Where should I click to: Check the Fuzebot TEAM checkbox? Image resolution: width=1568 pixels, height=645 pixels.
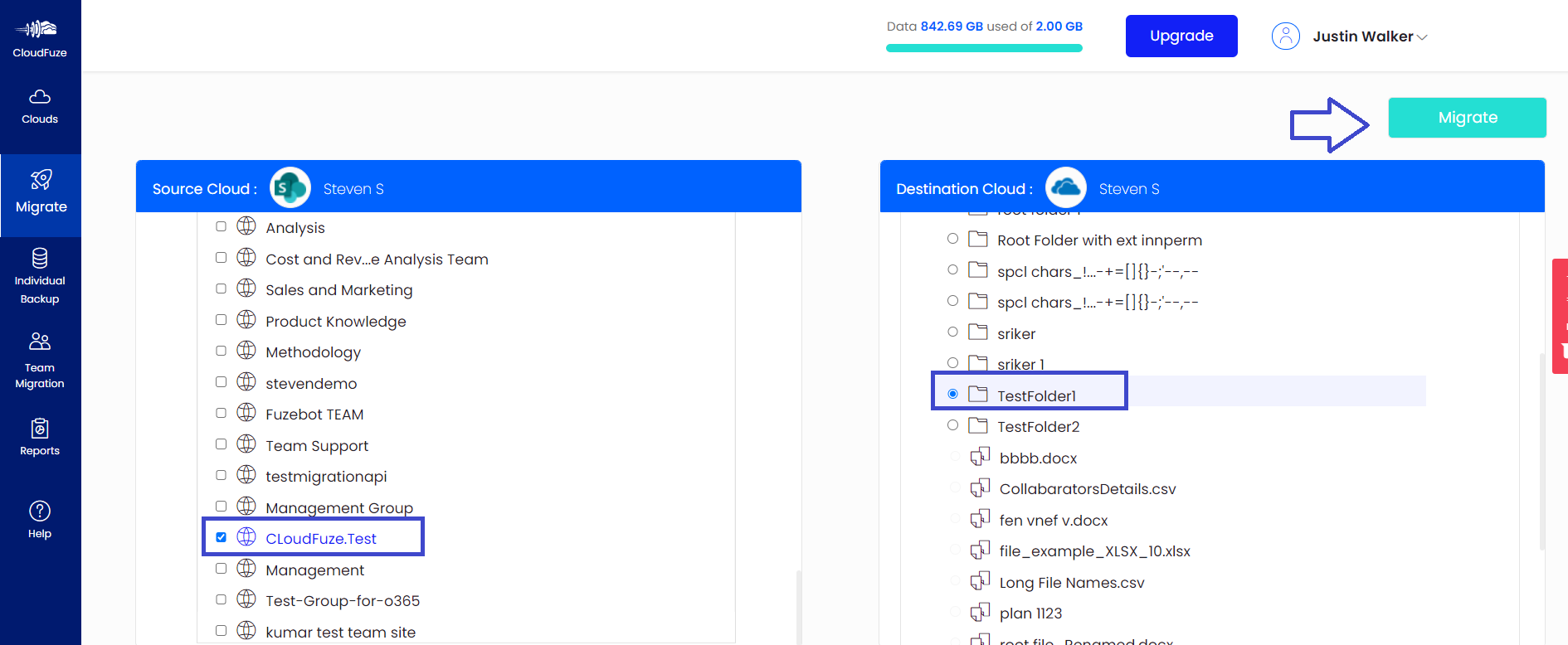pos(221,413)
